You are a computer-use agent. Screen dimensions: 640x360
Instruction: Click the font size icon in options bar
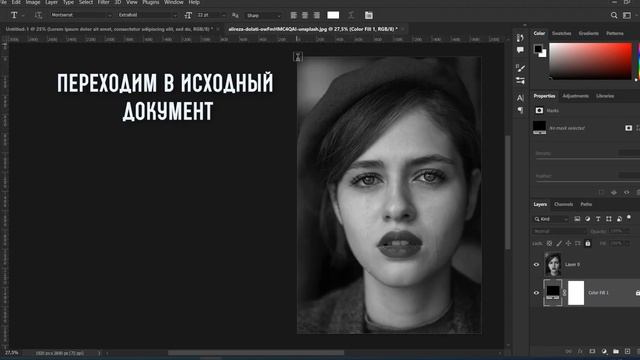(x=188, y=15)
